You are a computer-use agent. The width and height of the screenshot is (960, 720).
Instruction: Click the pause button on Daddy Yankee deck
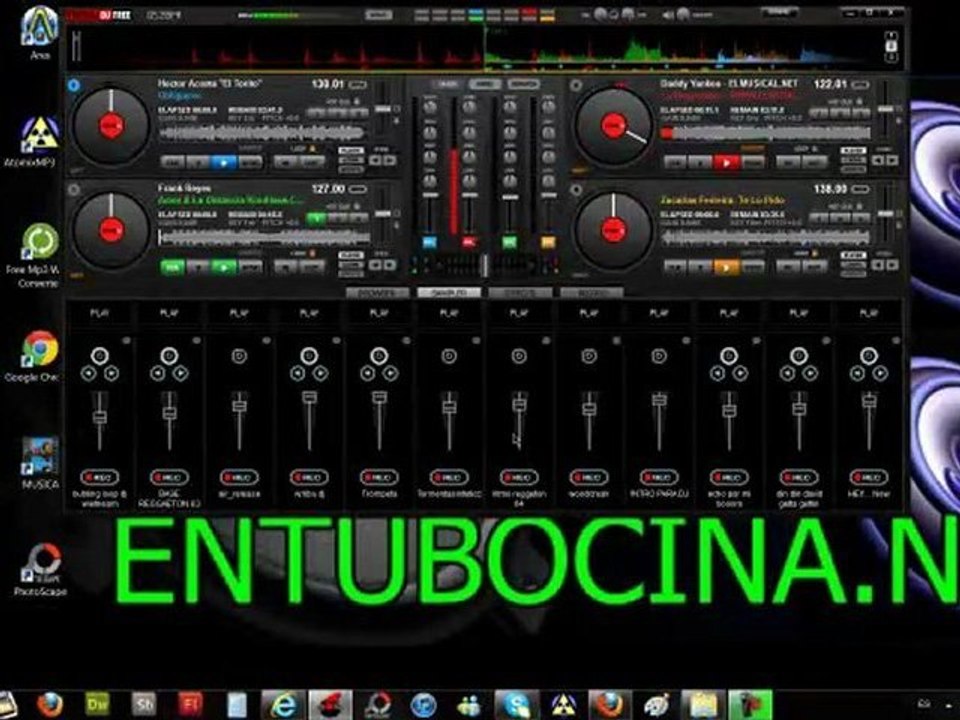pyautogui.click(x=700, y=163)
